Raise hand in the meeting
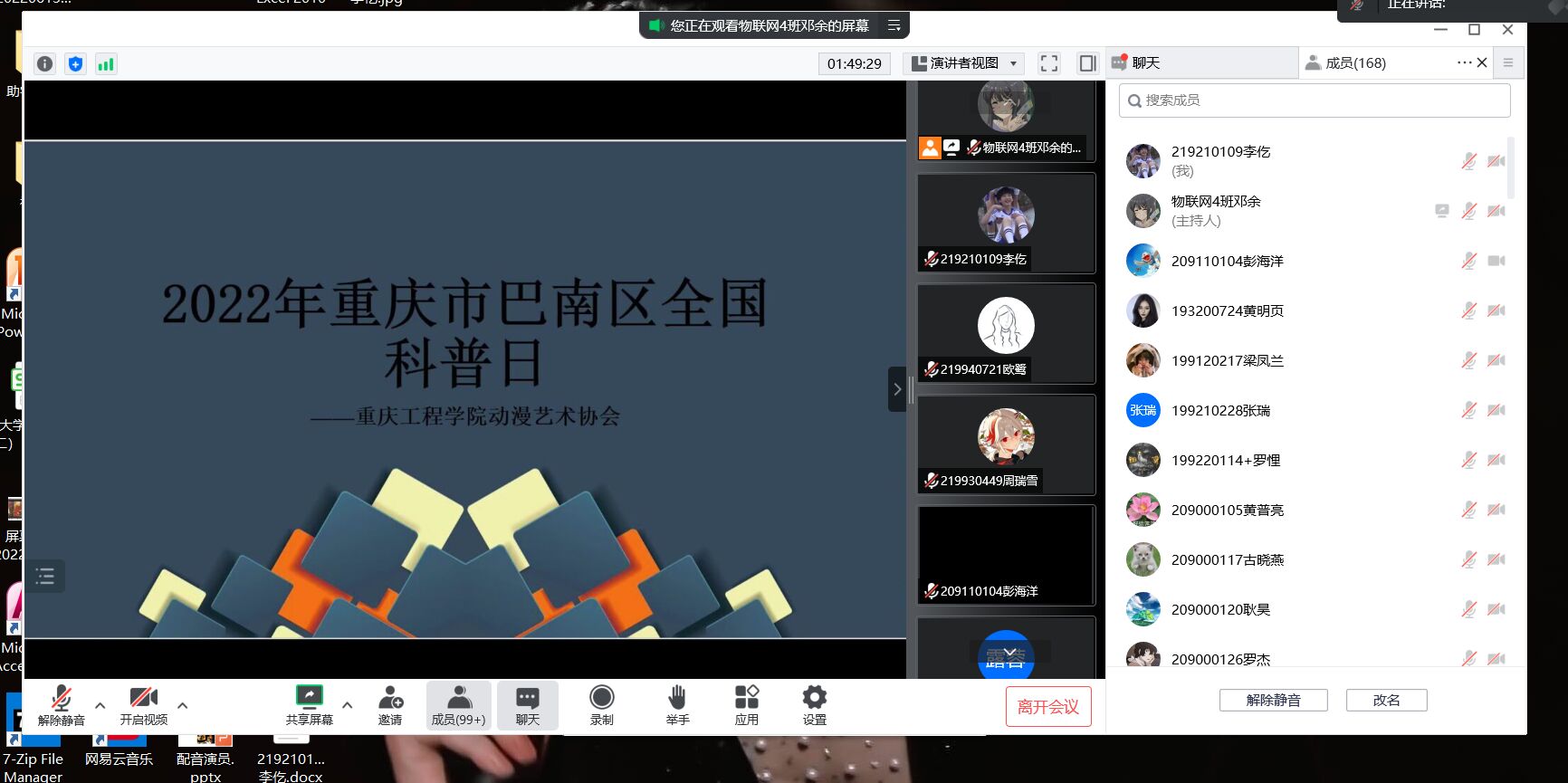Viewport: 1568px width, 783px height. (x=677, y=705)
